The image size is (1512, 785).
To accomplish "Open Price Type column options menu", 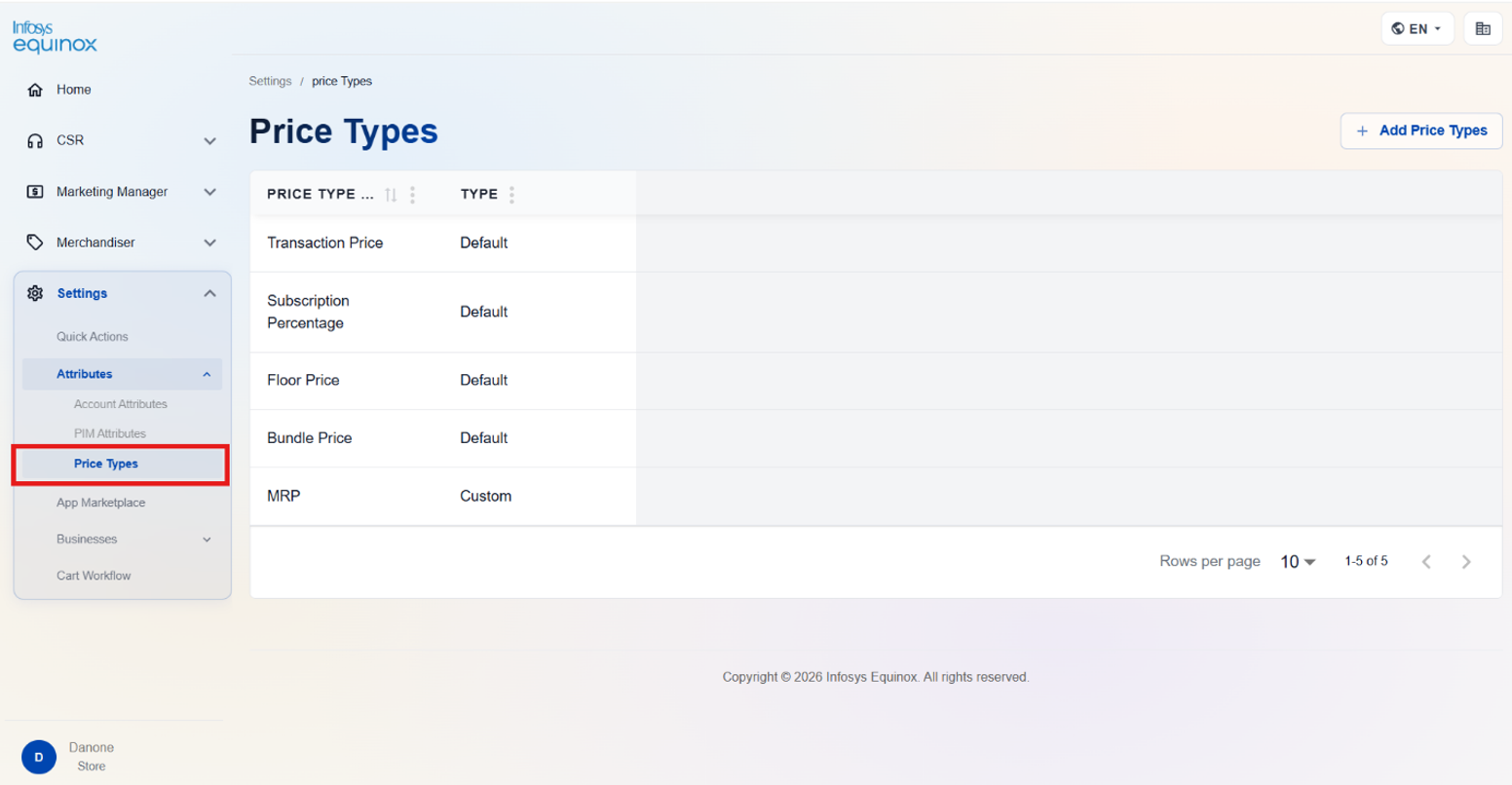I will point(413,194).
